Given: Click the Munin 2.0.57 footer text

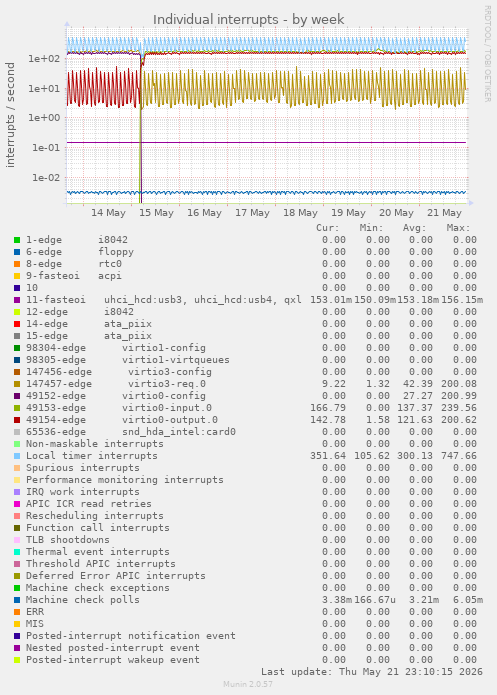Looking at the screenshot, I should pos(248,684).
